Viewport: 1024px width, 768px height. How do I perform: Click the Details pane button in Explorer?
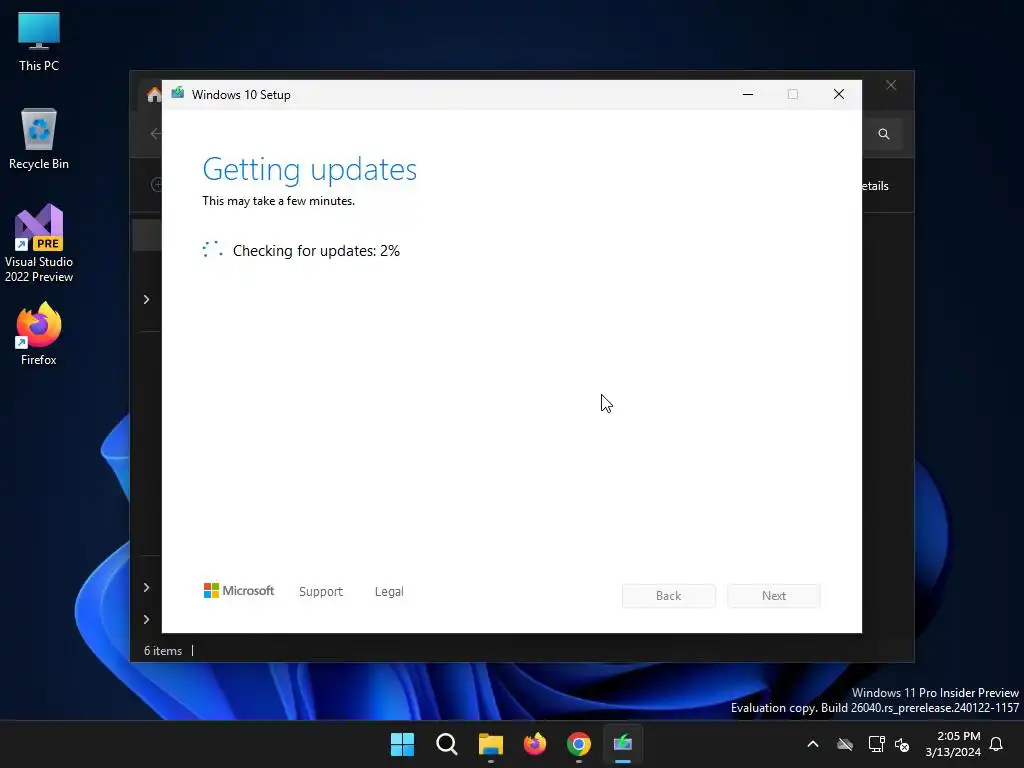tap(876, 186)
